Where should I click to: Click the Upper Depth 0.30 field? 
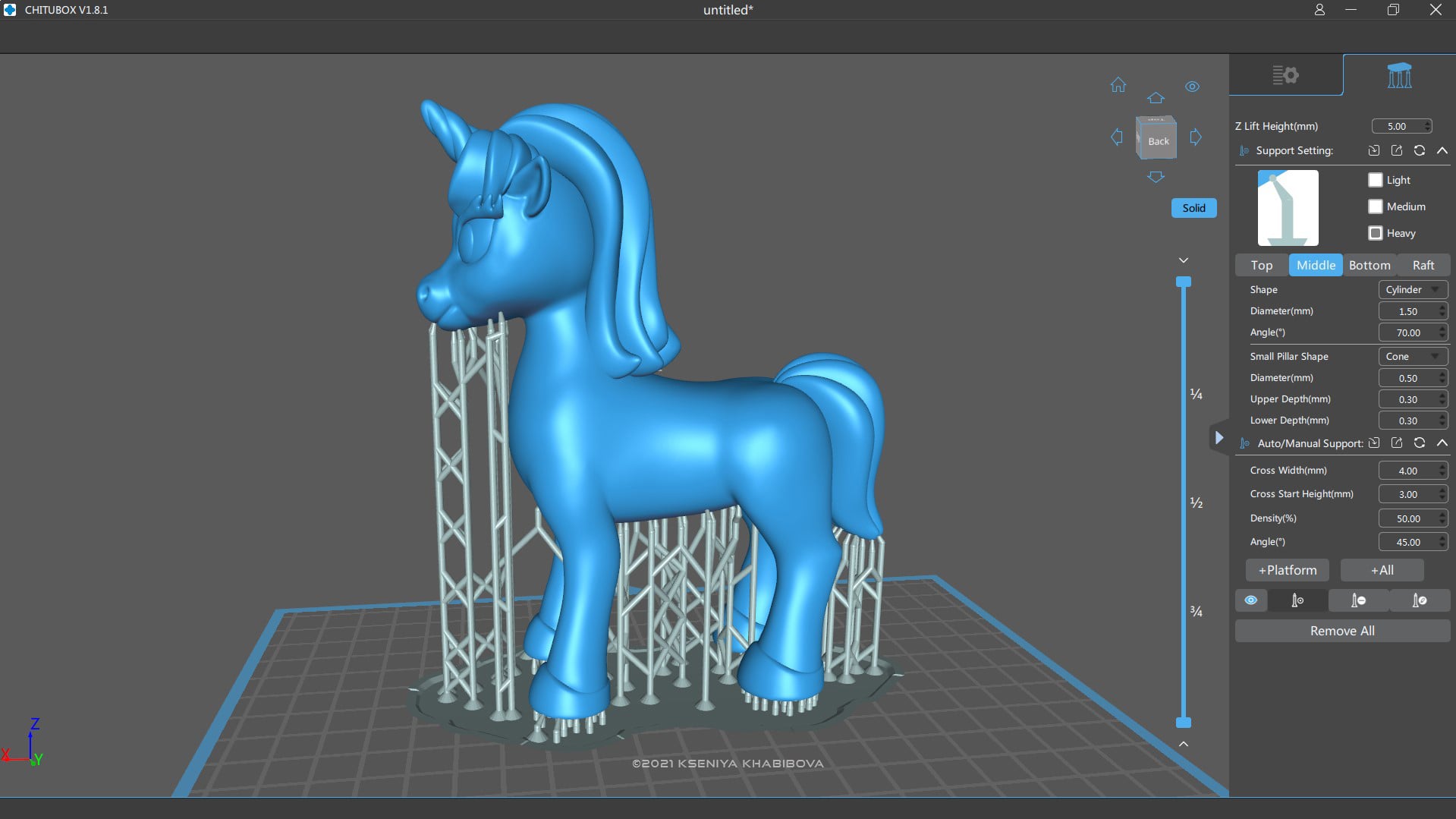(x=1413, y=399)
